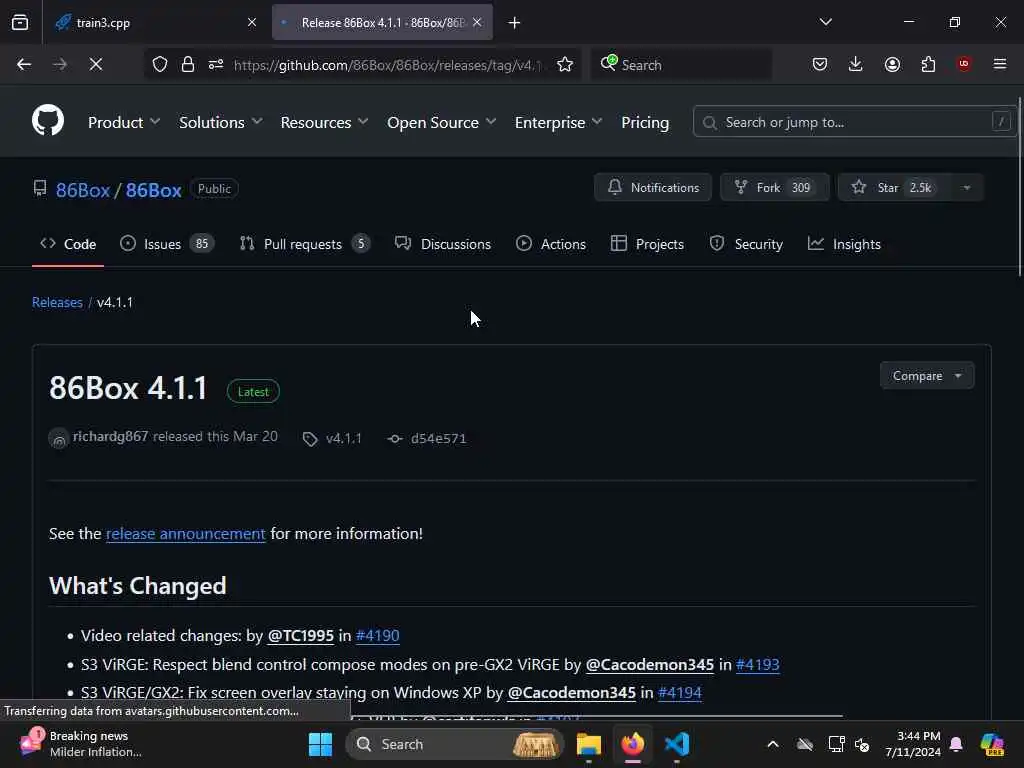List all tabs dropdown arrow
The image size is (1024, 768).
pos(826,22)
